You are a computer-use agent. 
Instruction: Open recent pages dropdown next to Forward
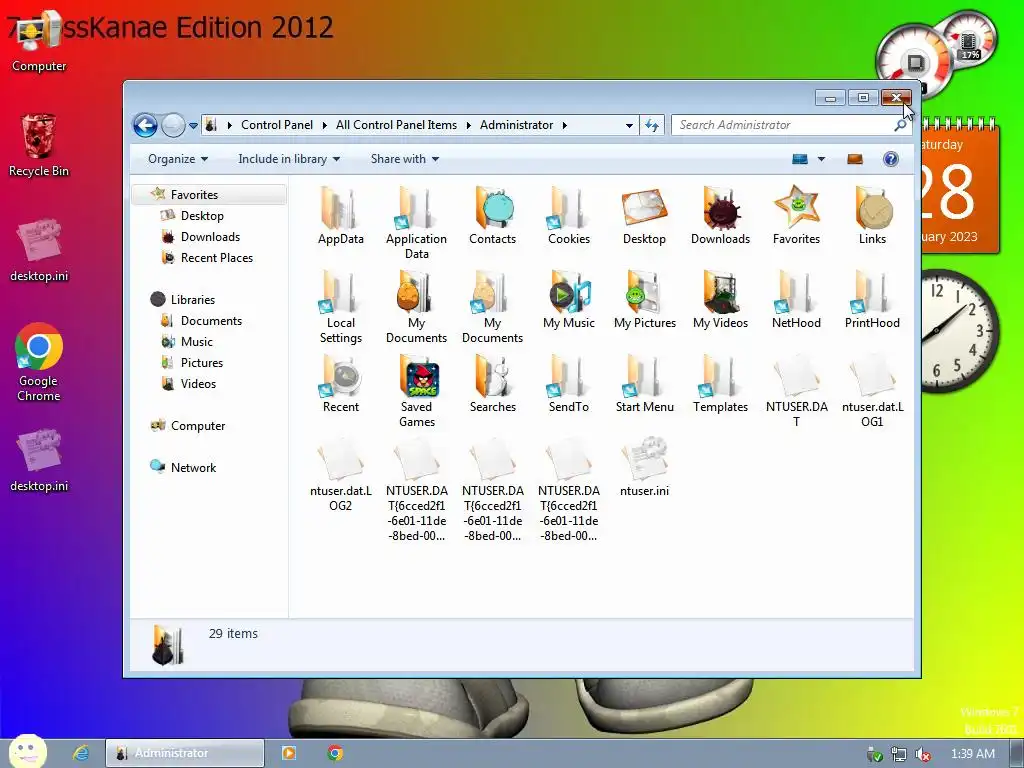[193, 125]
